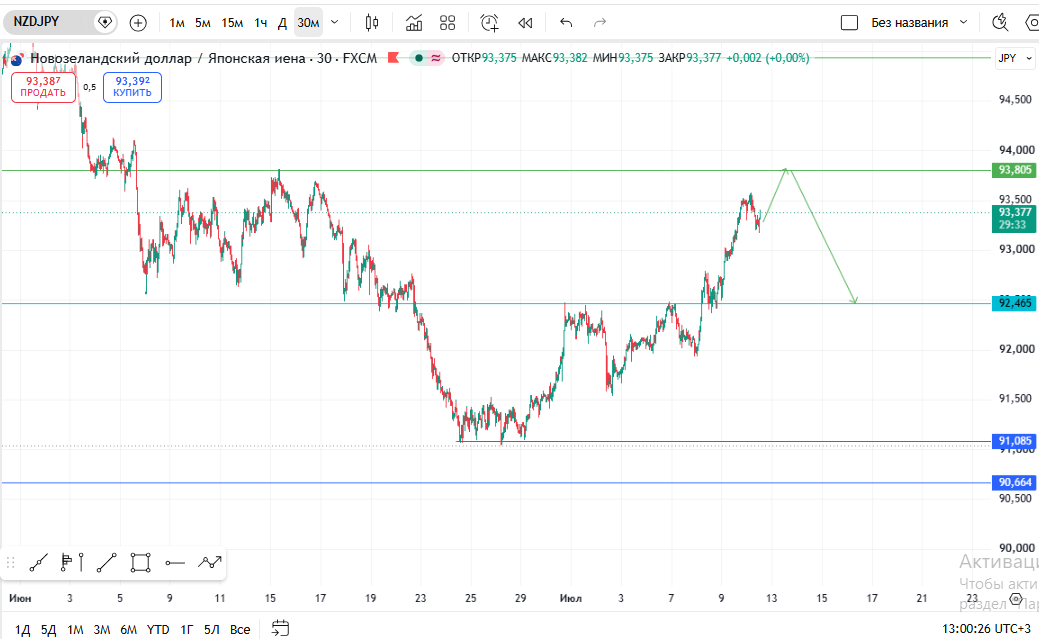Add a symbol with the plus circle icon
The width and height of the screenshot is (1039, 639).
point(138,23)
